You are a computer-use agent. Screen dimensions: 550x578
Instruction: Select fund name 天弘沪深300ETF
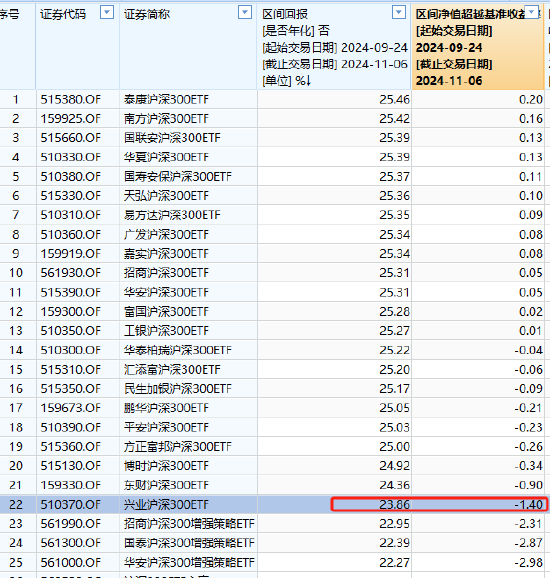coord(166,196)
